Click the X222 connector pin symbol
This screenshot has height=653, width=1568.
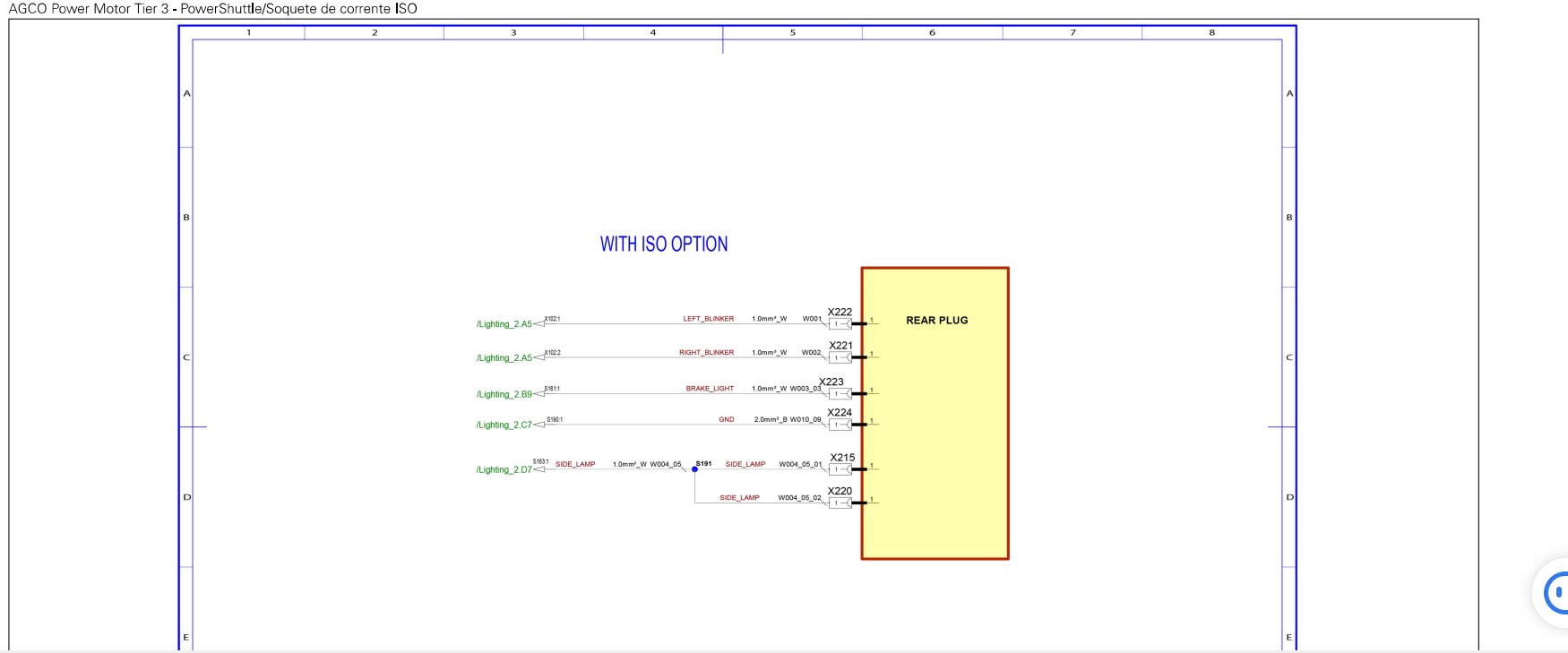(841, 323)
